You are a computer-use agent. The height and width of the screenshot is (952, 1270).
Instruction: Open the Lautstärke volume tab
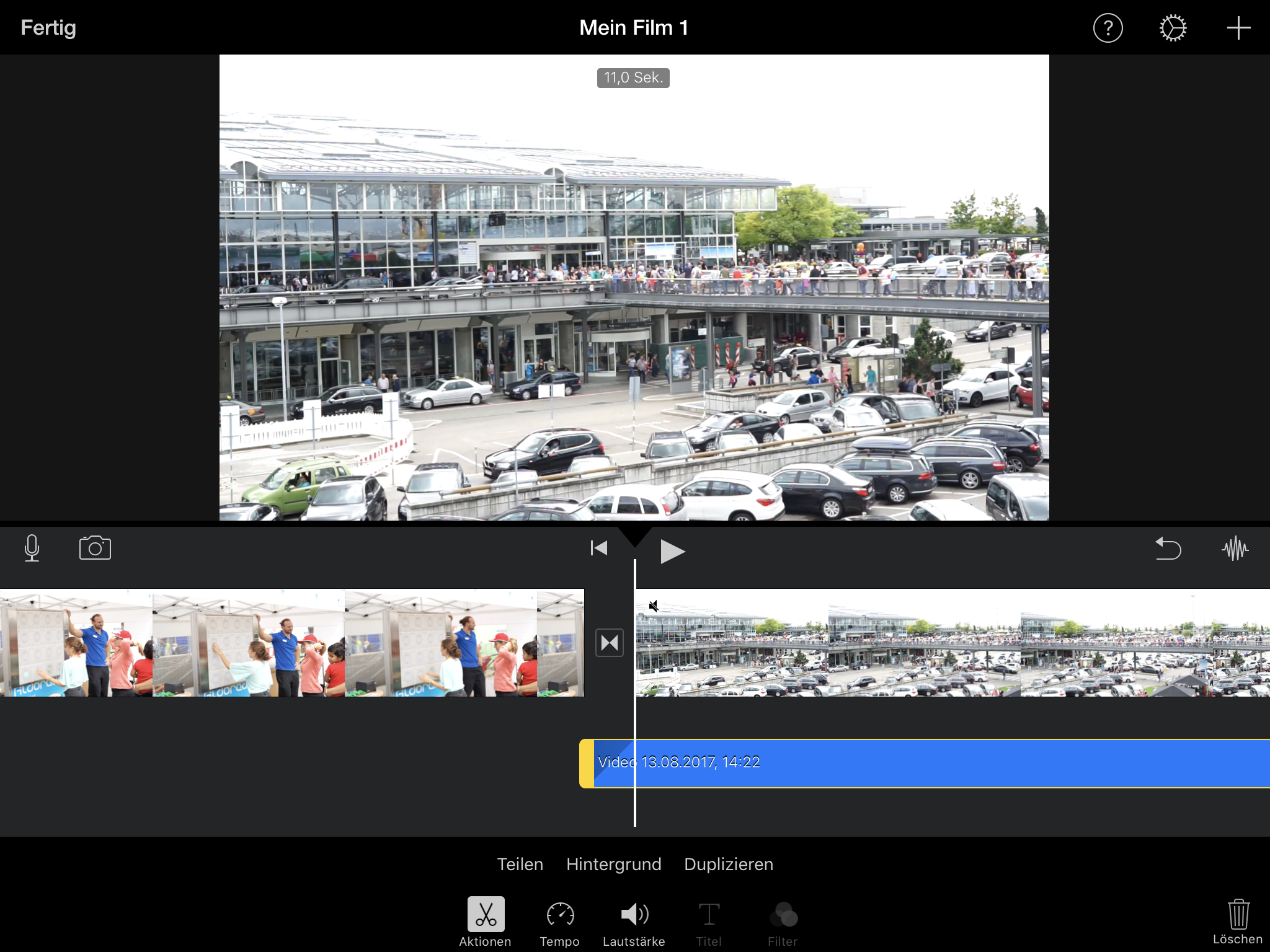point(634,922)
